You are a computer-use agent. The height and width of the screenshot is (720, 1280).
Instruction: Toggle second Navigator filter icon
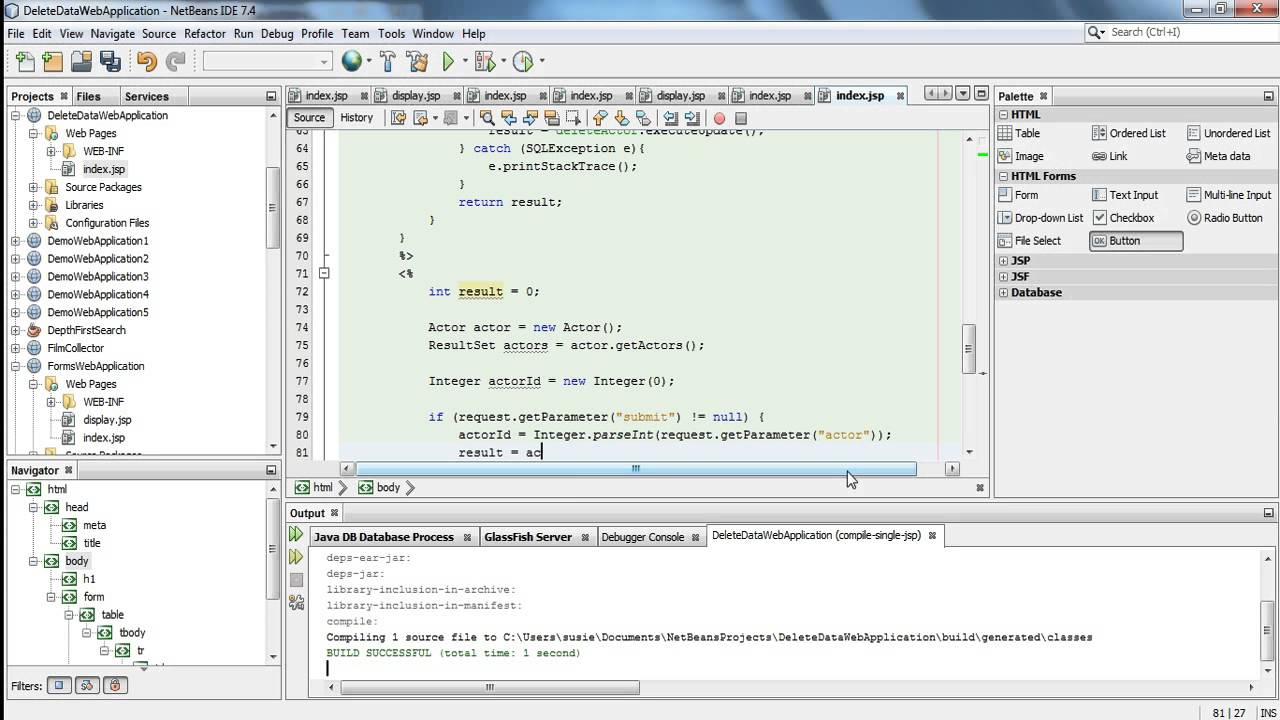(x=87, y=686)
